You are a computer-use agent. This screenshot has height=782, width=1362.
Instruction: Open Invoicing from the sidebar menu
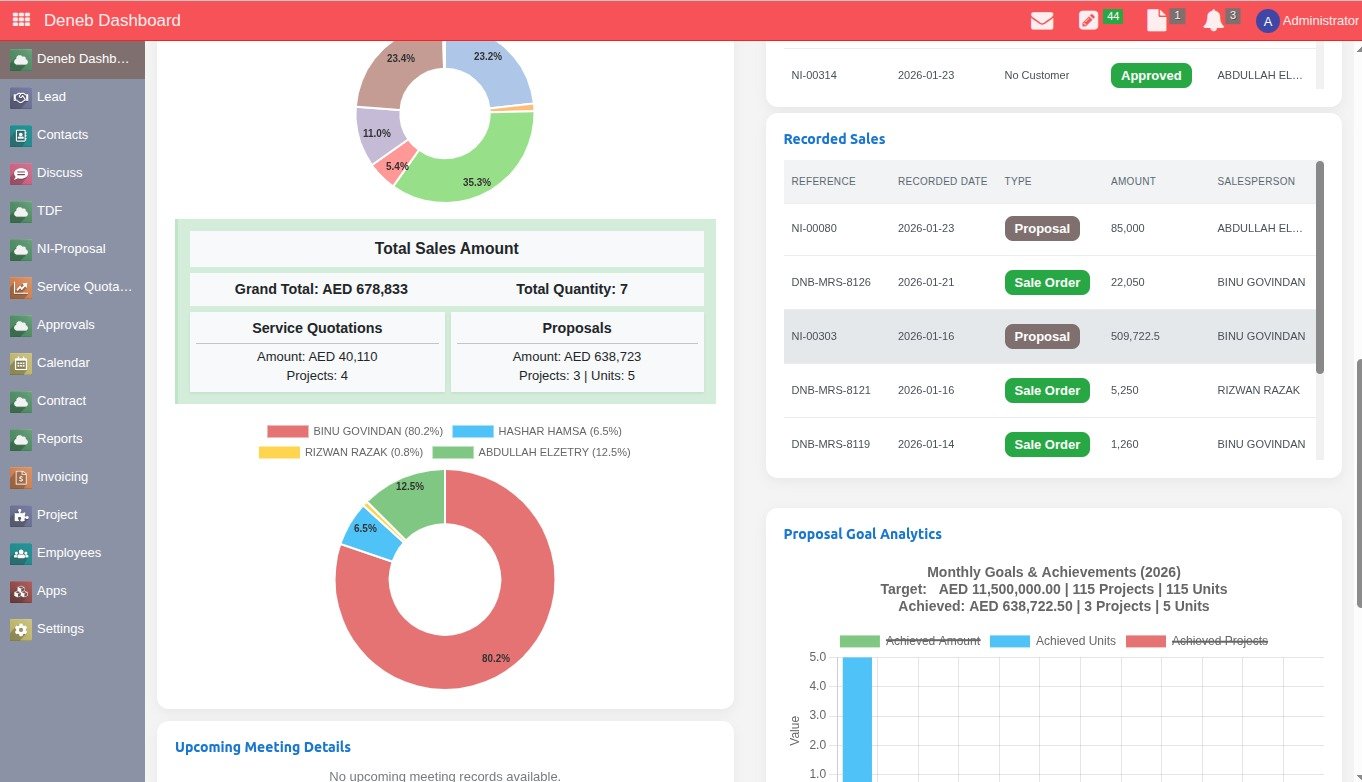coord(62,477)
